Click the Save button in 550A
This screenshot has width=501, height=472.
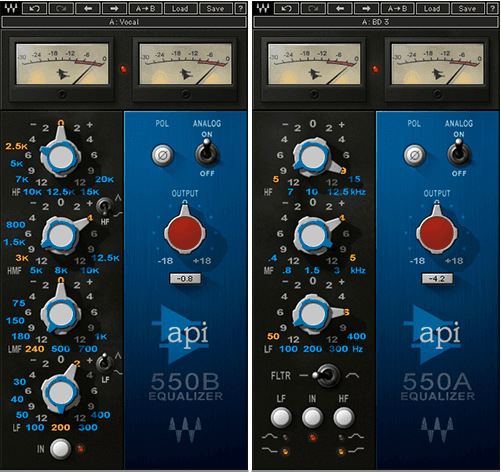tap(467, 8)
